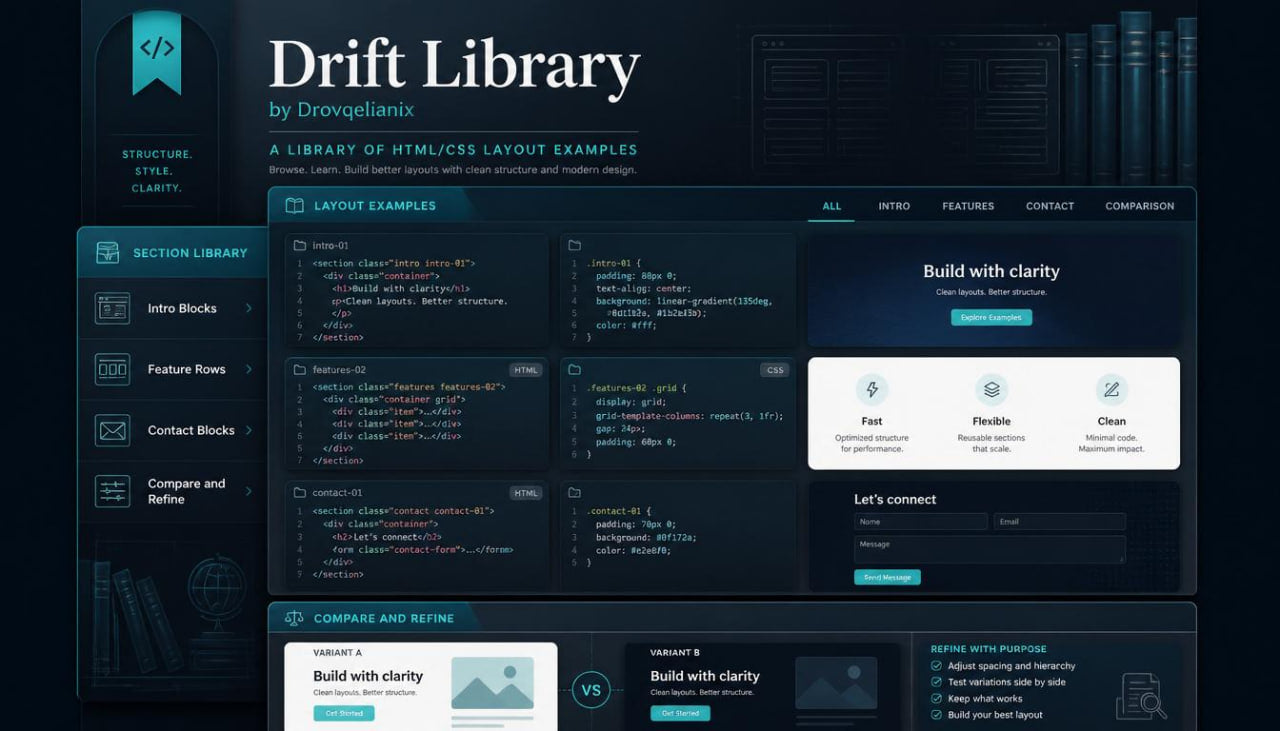Switch to the FEATURES tab
Screen dimensions: 1280x731
pos(968,206)
